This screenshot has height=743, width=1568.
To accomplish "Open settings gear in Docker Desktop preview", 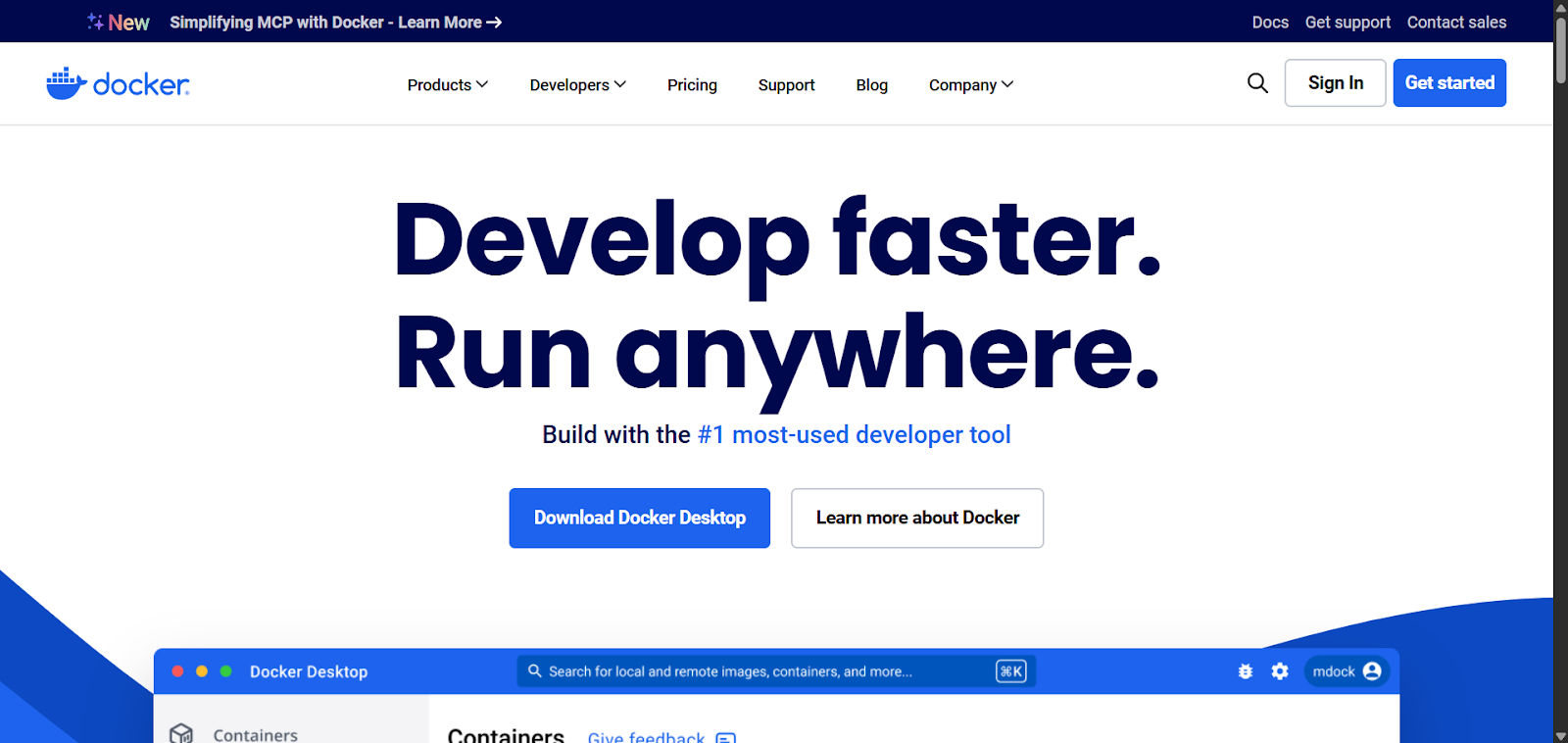I will click(x=1280, y=671).
